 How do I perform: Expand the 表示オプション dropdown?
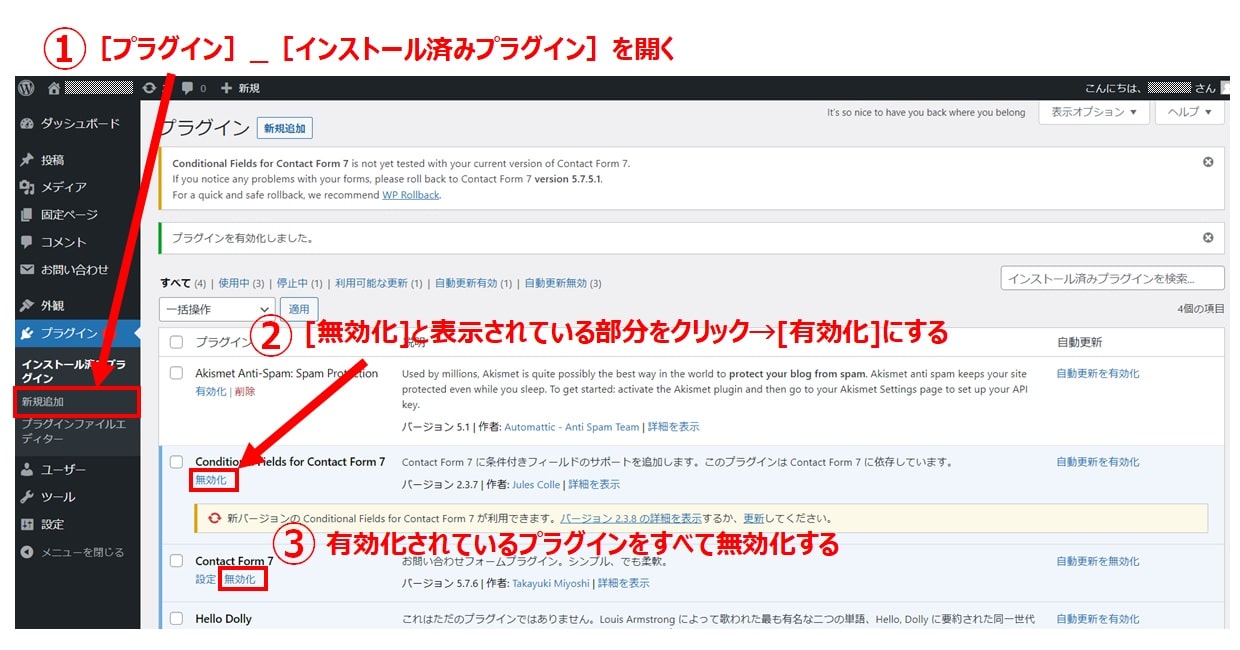(1094, 112)
